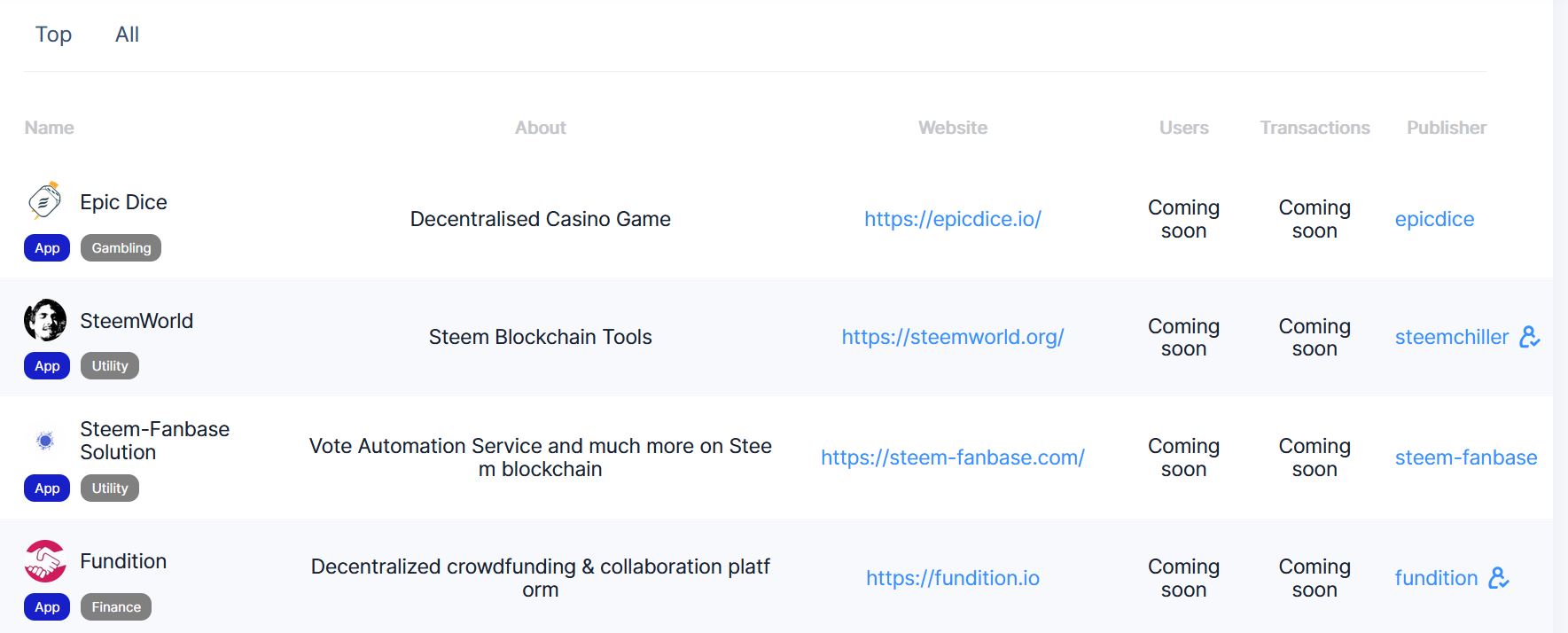
Task: Visit the https://steem-fanbase.com/ link
Action: tap(953, 457)
